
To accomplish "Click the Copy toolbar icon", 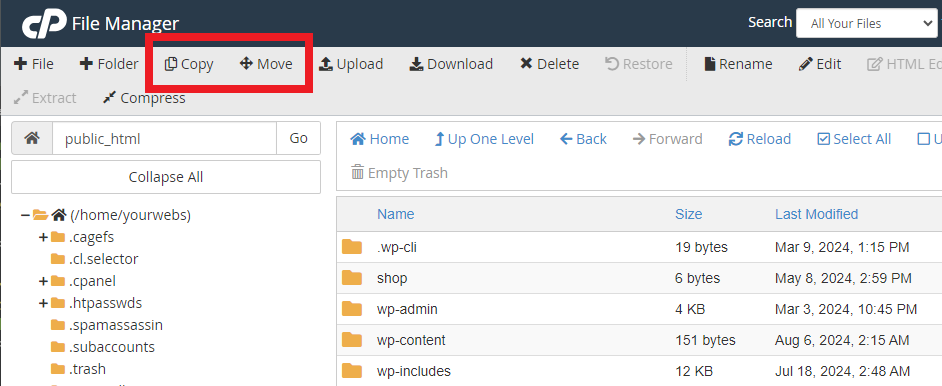I will click(171, 64).
